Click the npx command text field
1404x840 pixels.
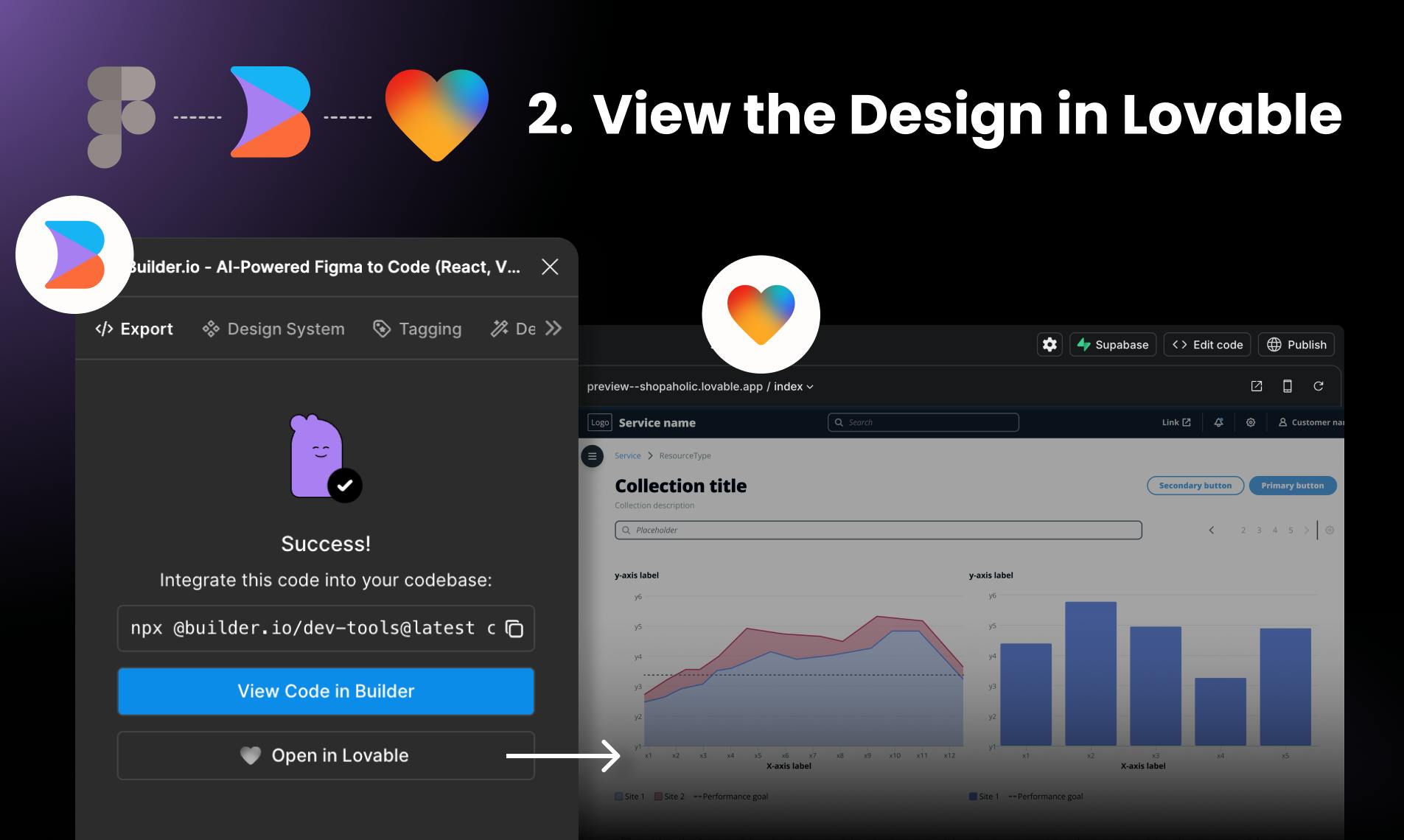326,629
